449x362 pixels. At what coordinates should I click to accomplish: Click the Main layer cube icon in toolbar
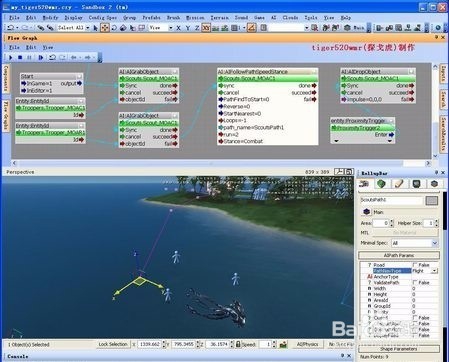pyautogui.click(x=347, y=28)
